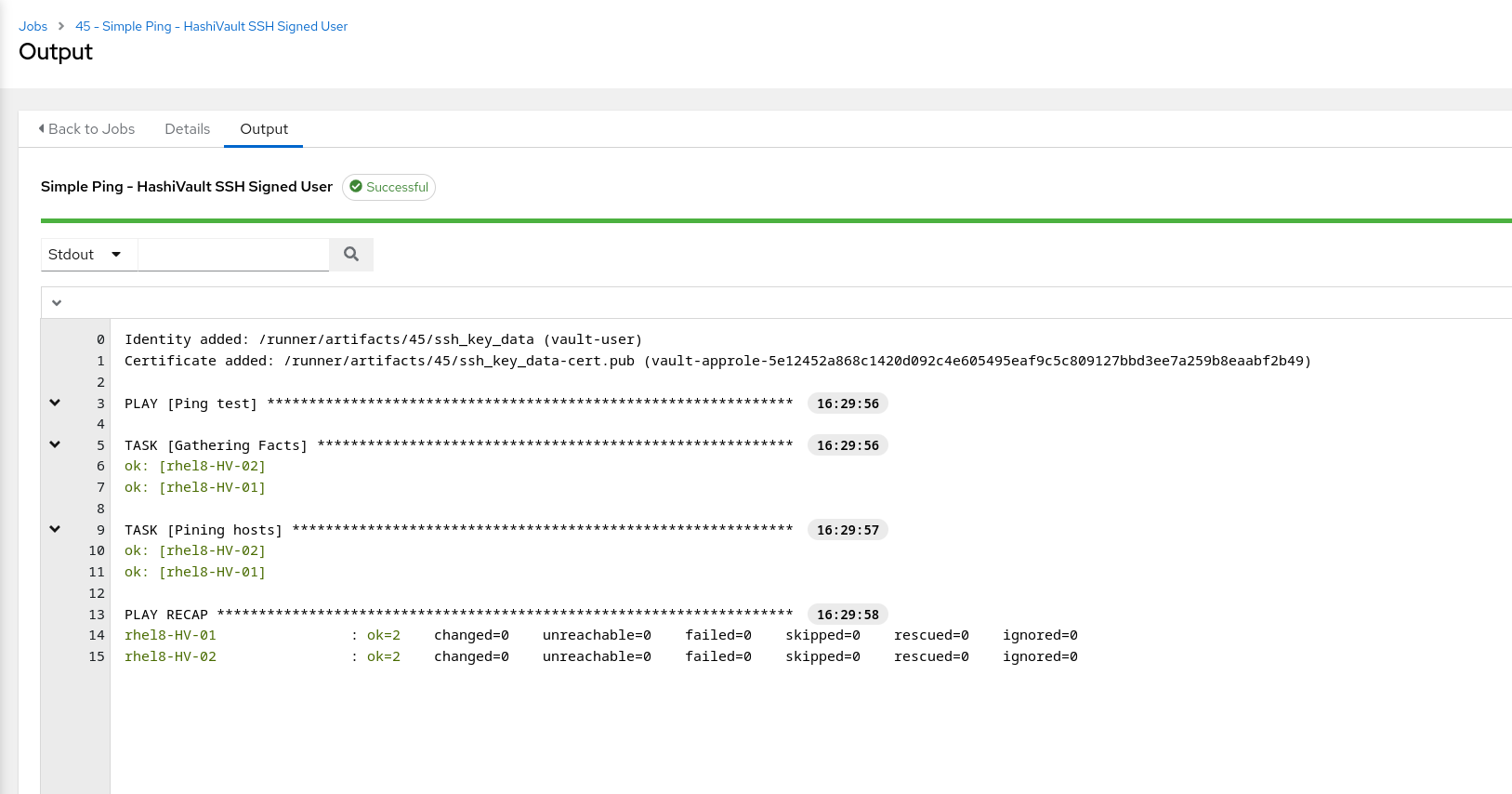The height and width of the screenshot is (794, 1512).
Task: Click the green Successful status badge
Action: pyautogui.click(x=388, y=187)
